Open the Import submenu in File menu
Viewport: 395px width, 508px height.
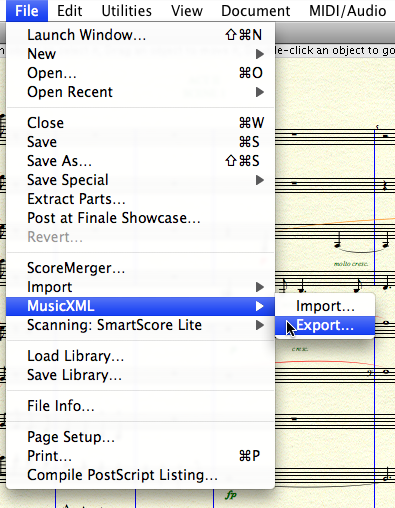(x=140, y=287)
